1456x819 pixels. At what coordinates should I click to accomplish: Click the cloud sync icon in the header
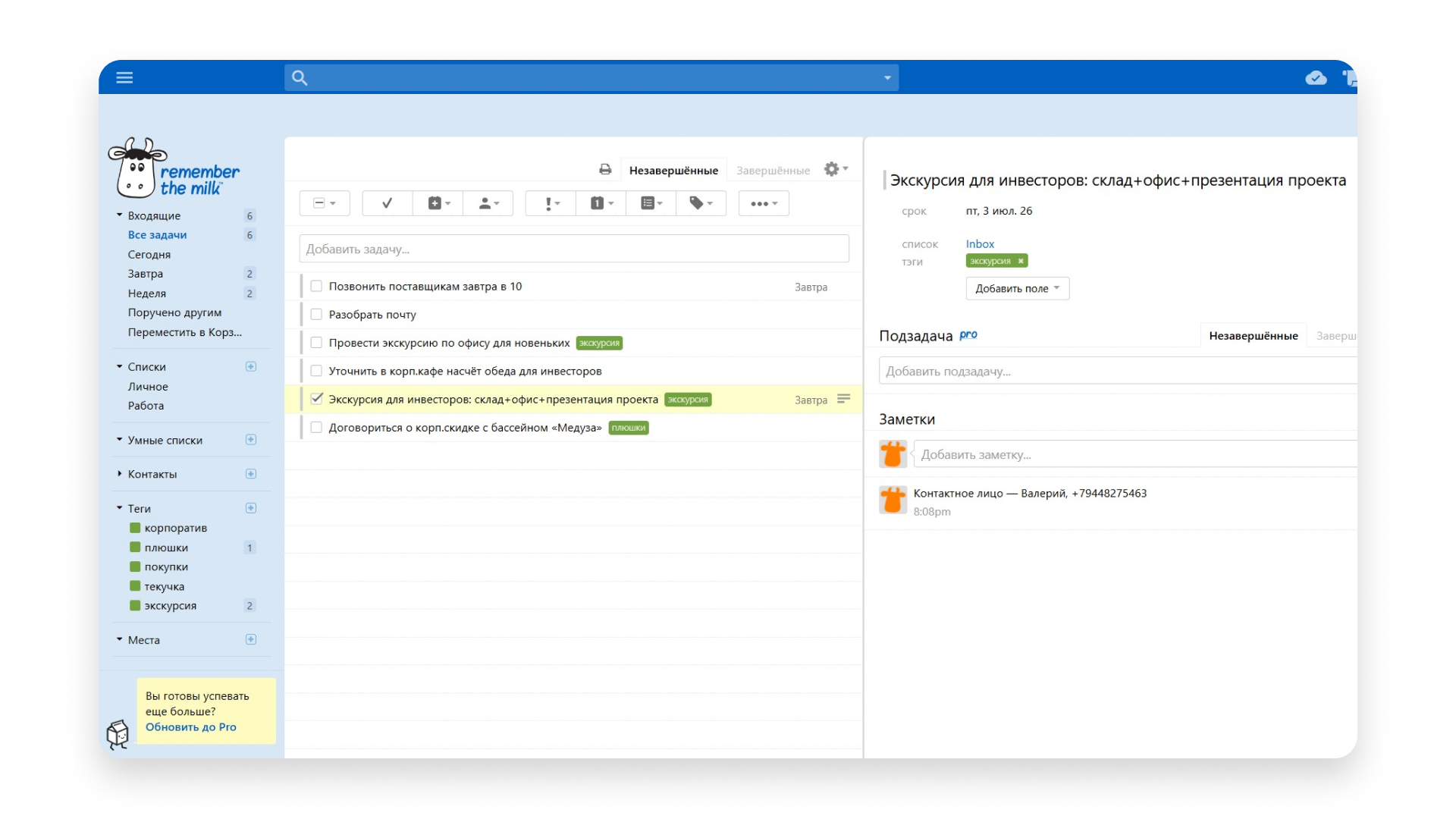(x=1316, y=77)
